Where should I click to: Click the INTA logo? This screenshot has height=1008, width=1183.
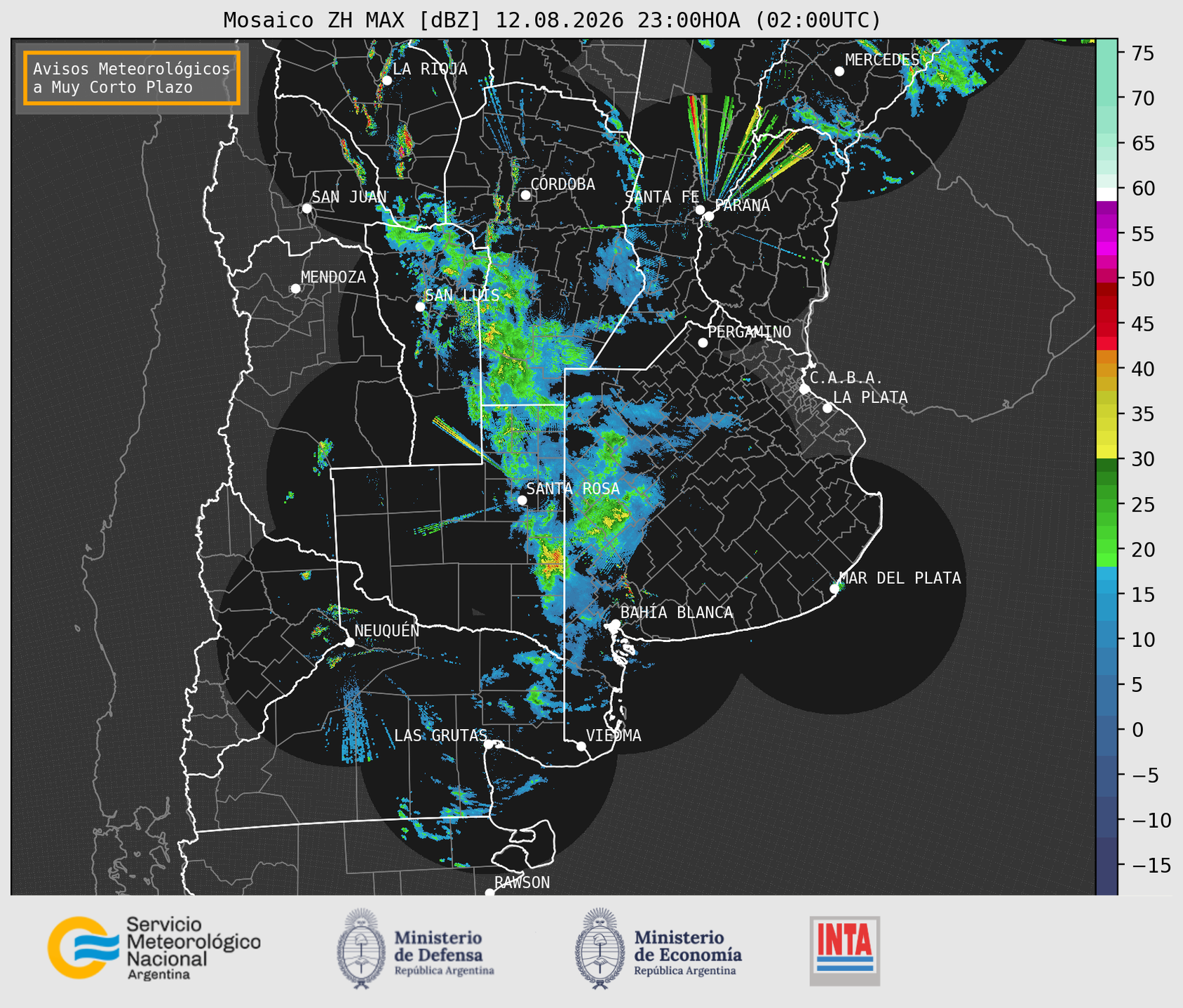point(845,951)
